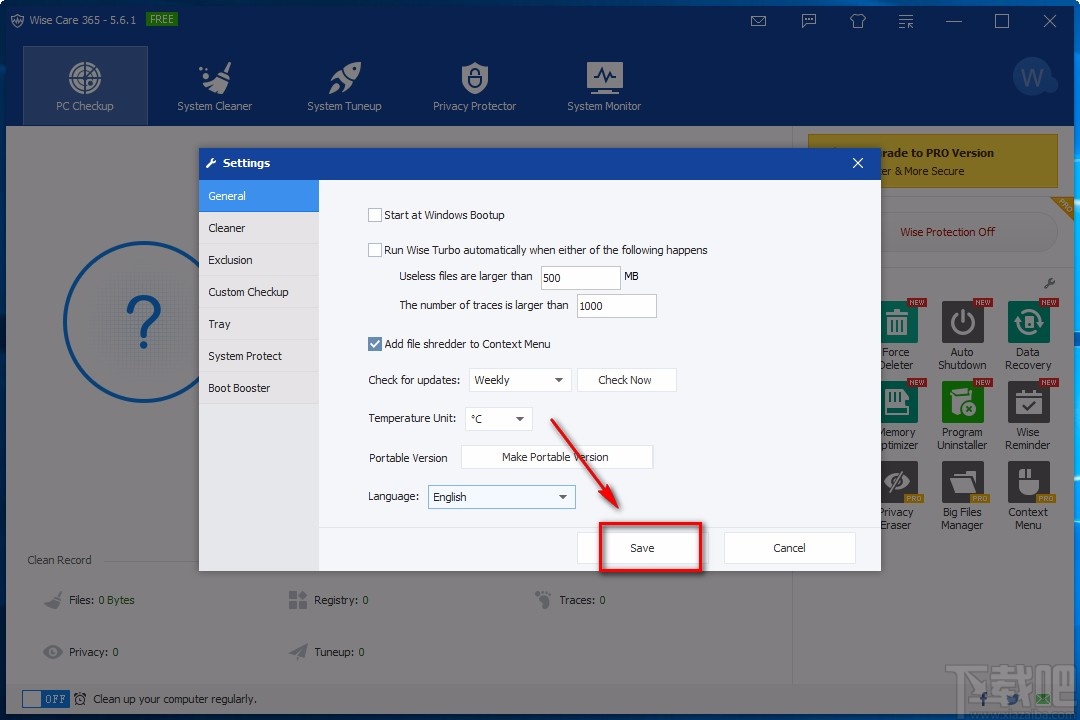1080x720 pixels.
Task: Open the System Cleaner section
Action: 214,86
